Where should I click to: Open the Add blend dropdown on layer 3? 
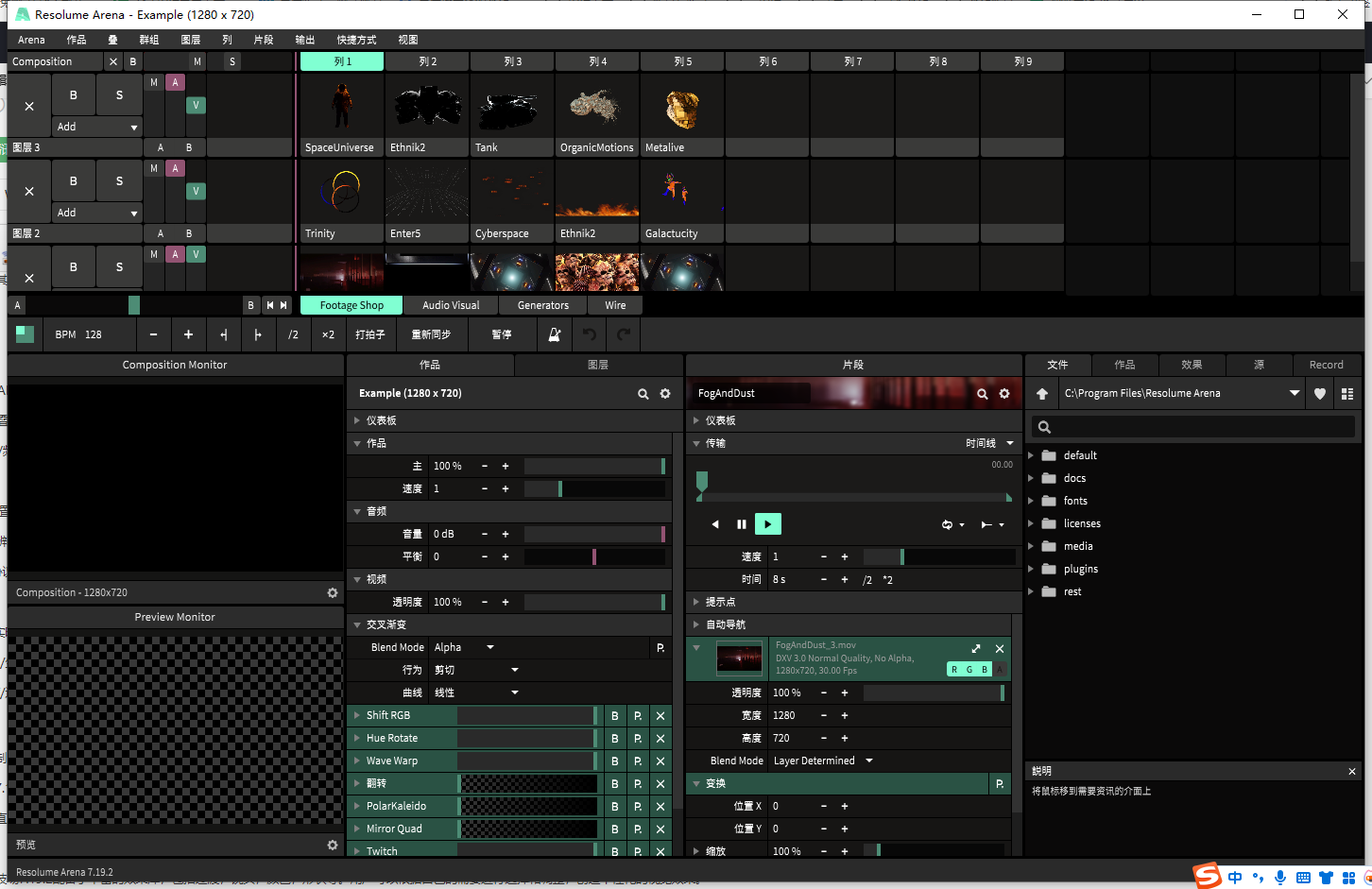(96, 127)
